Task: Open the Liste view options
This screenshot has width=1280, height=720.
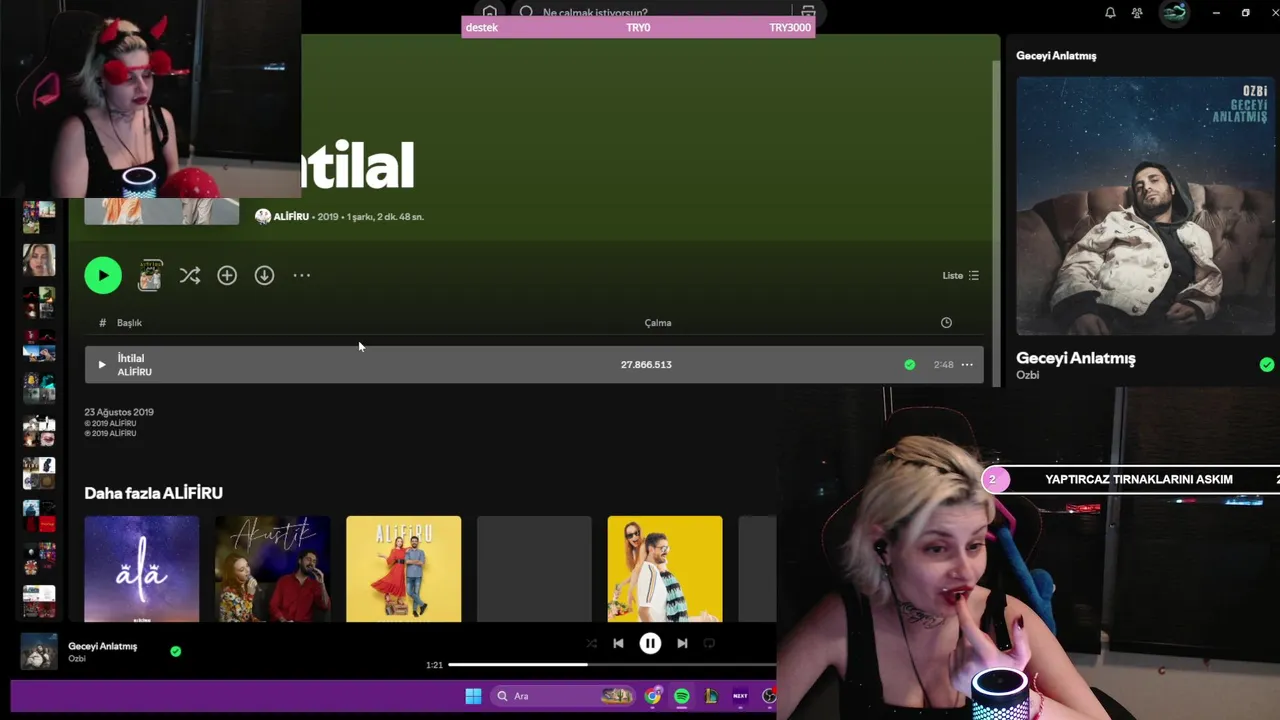Action: 960,275
